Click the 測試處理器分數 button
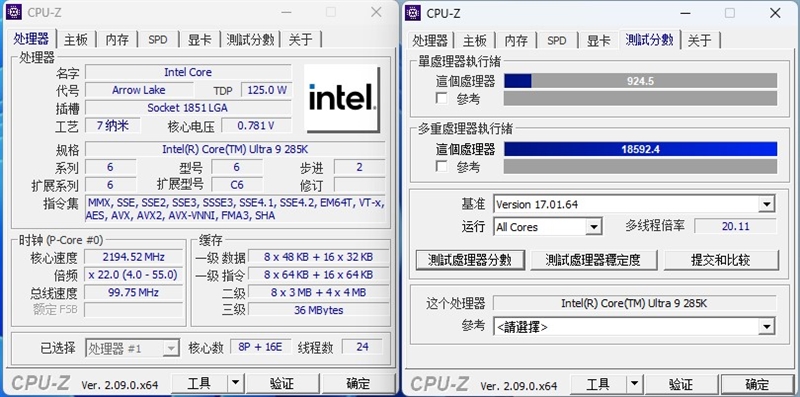The height and width of the screenshot is (397, 800). (470, 260)
